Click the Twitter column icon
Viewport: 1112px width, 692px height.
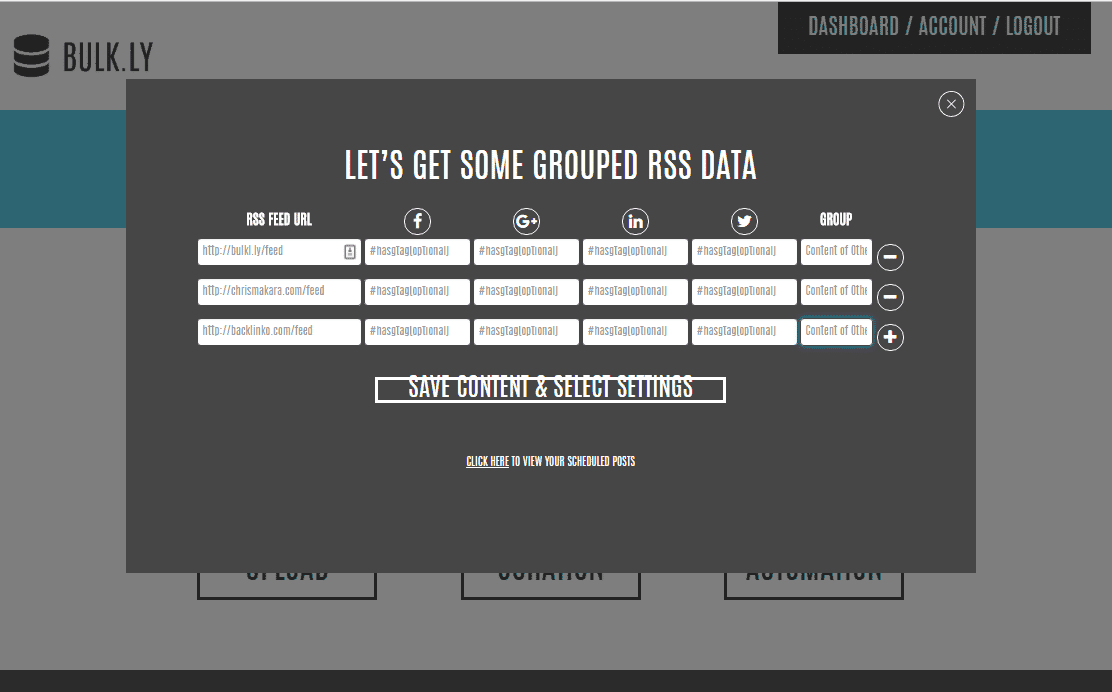(744, 221)
